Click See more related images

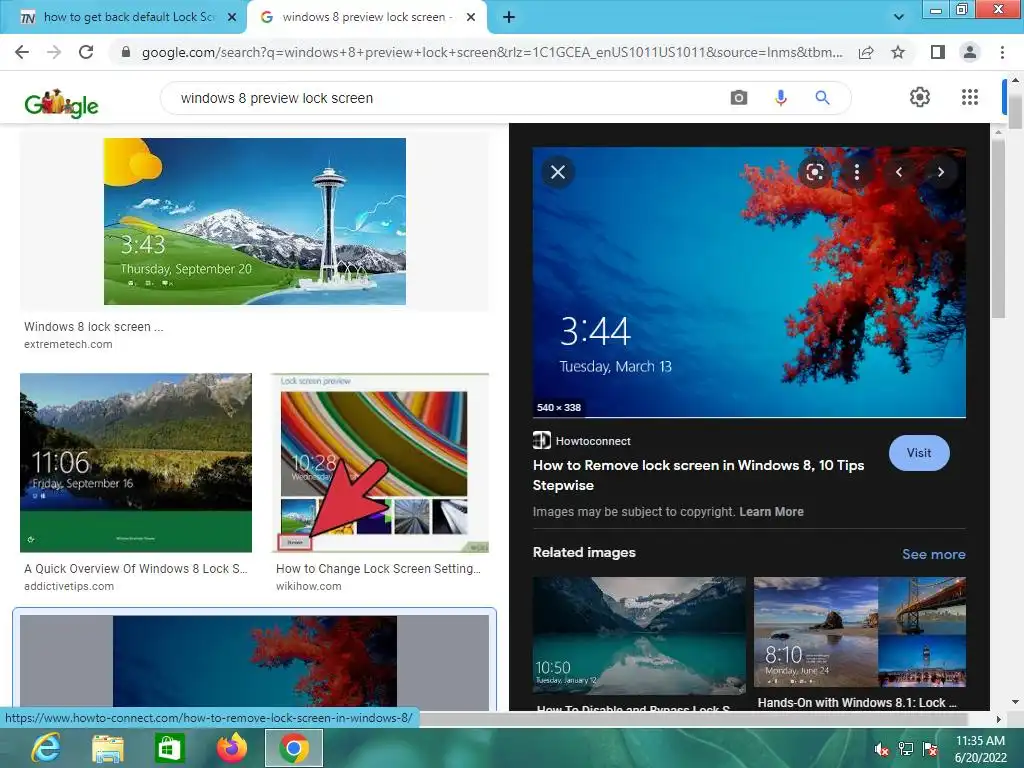click(933, 554)
